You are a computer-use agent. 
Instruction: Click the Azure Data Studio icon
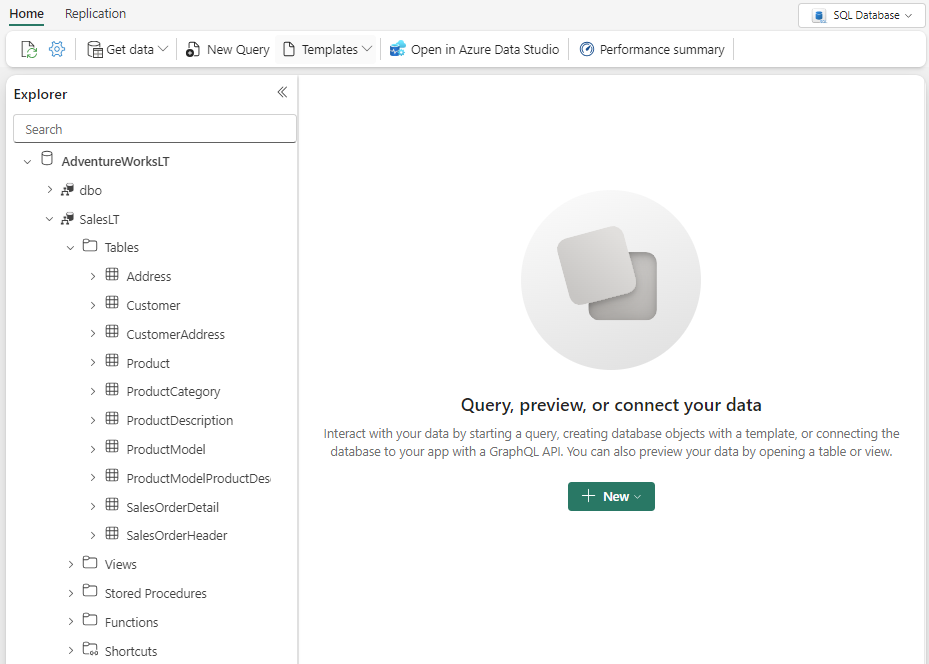pyautogui.click(x=398, y=49)
